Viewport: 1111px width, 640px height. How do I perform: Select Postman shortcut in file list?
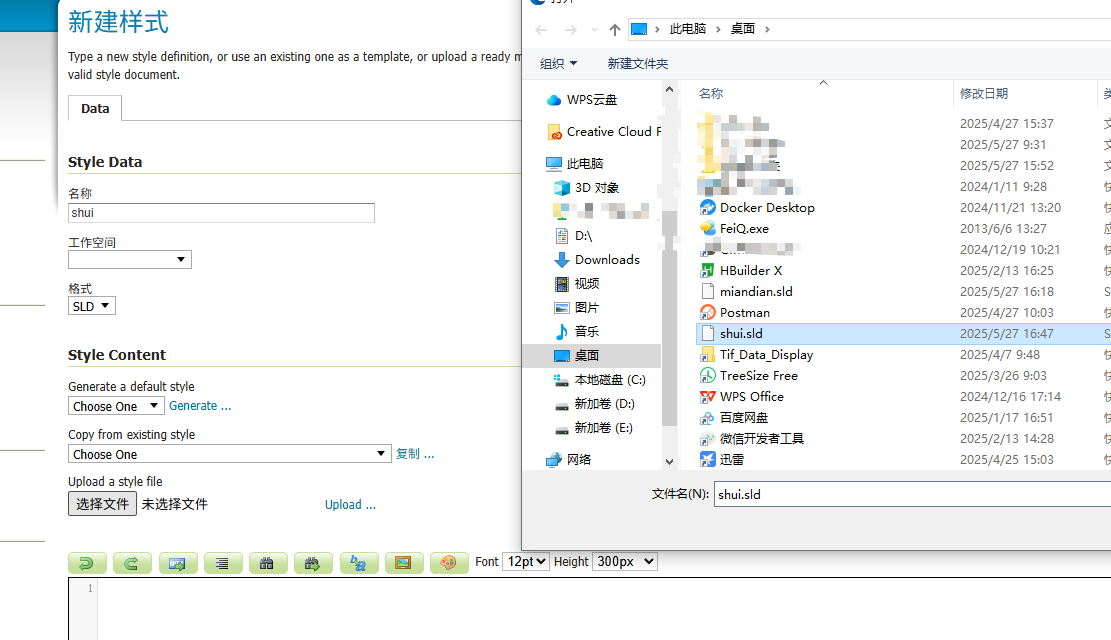[735, 313]
